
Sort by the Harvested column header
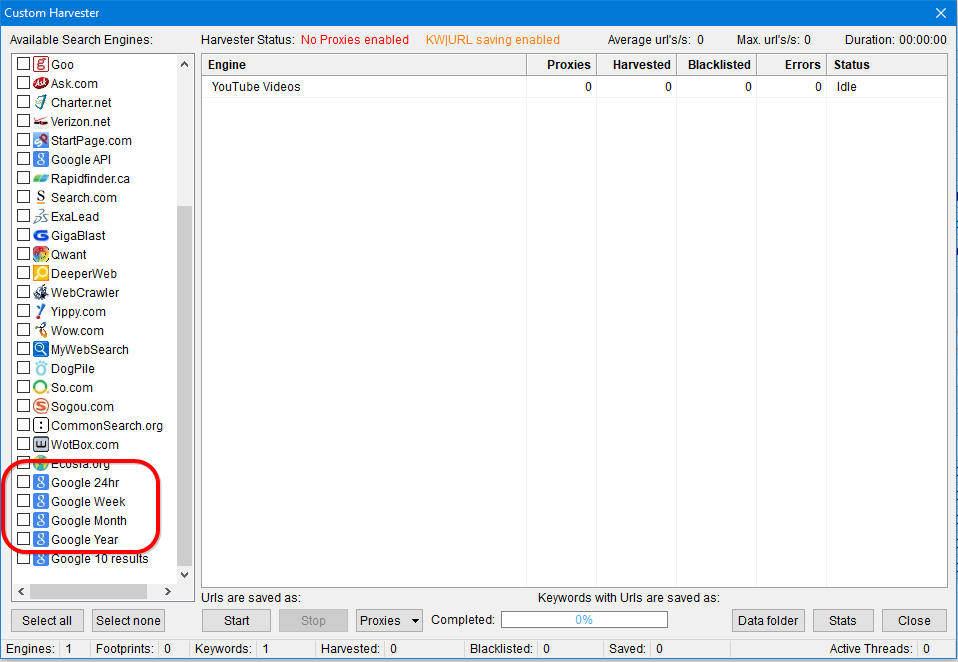pos(637,65)
